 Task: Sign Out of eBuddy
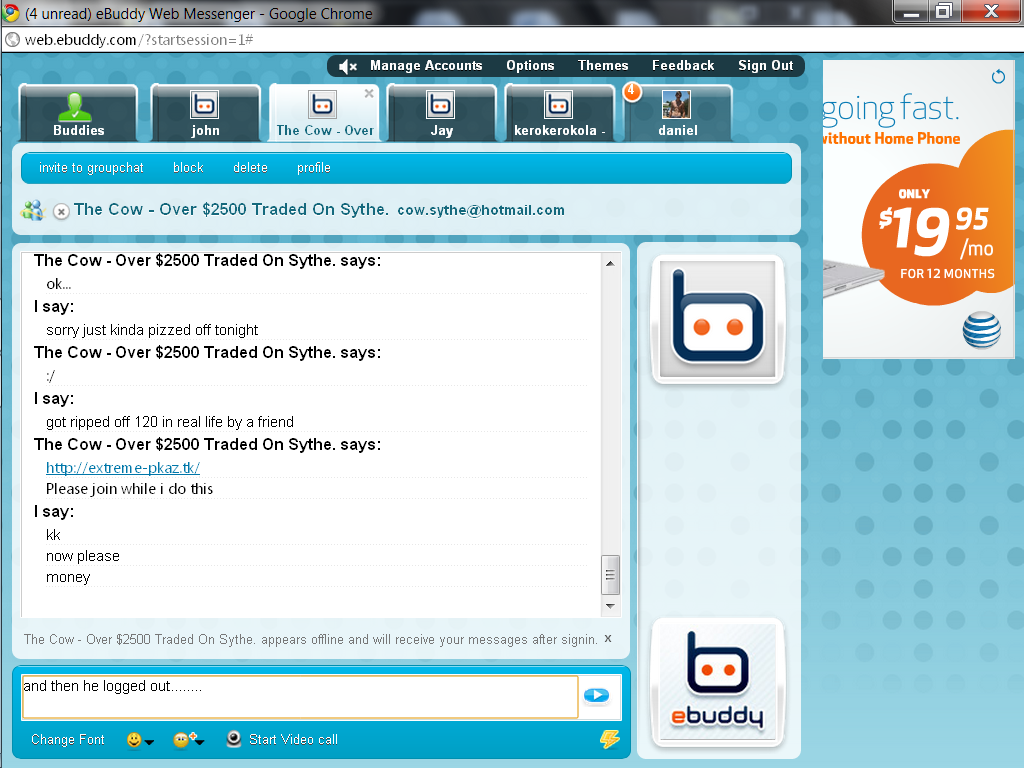(765, 65)
